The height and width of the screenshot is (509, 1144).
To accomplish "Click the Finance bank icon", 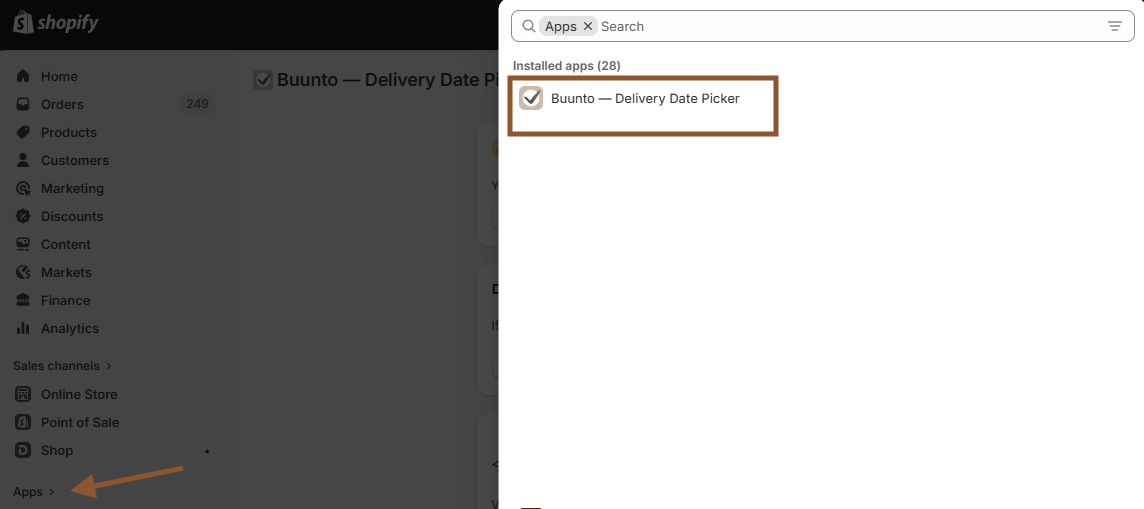I will pyautogui.click(x=23, y=300).
